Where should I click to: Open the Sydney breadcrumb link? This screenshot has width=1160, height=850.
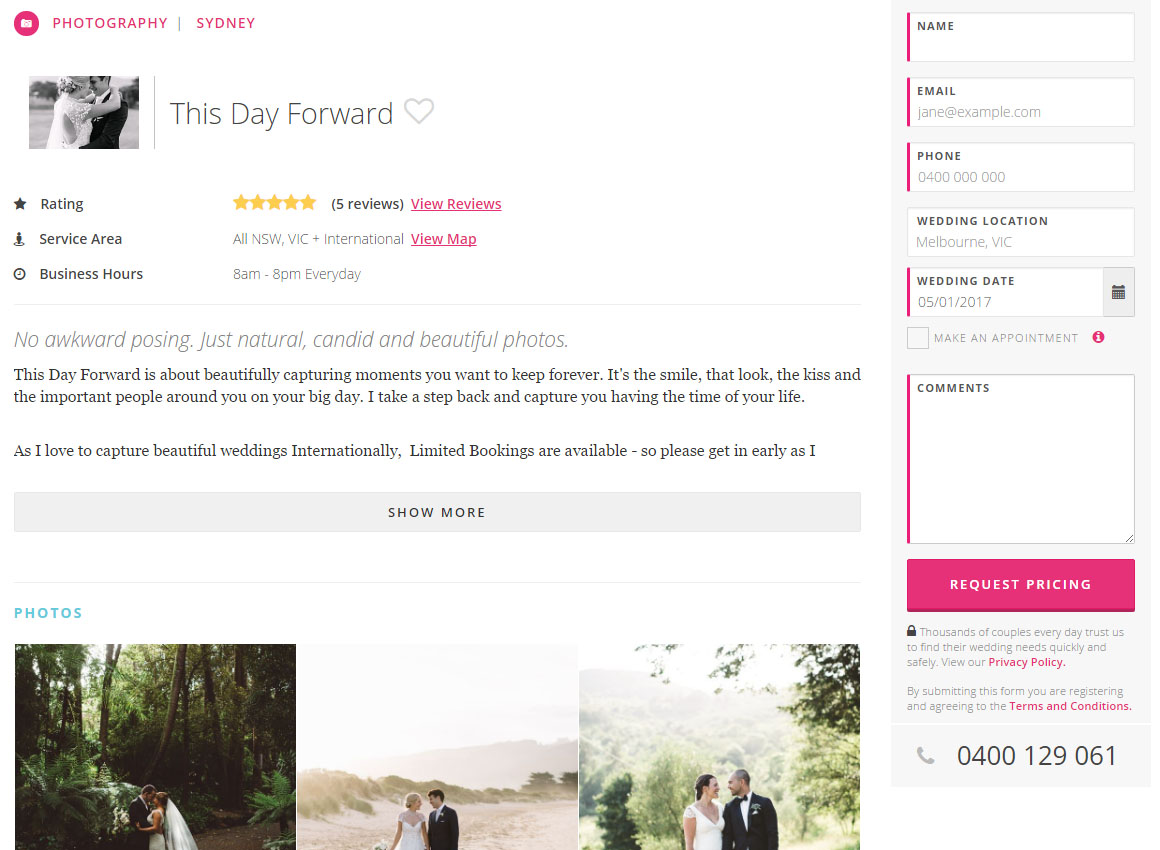tap(226, 23)
